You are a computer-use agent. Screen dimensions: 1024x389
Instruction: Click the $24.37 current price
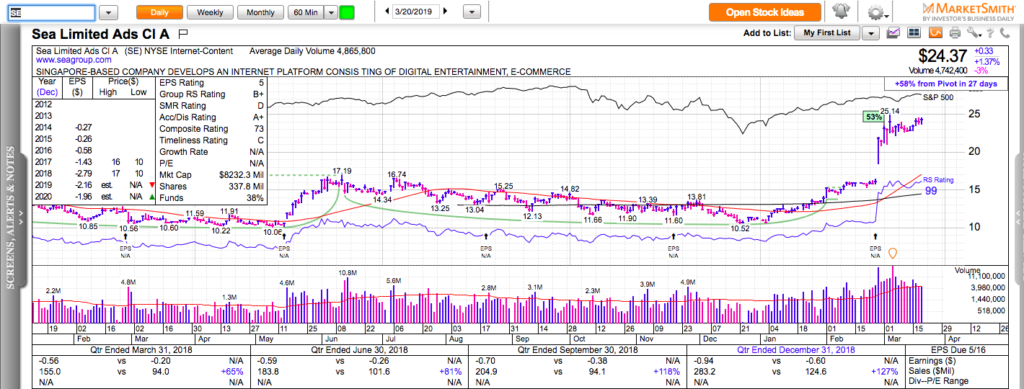click(x=941, y=57)
